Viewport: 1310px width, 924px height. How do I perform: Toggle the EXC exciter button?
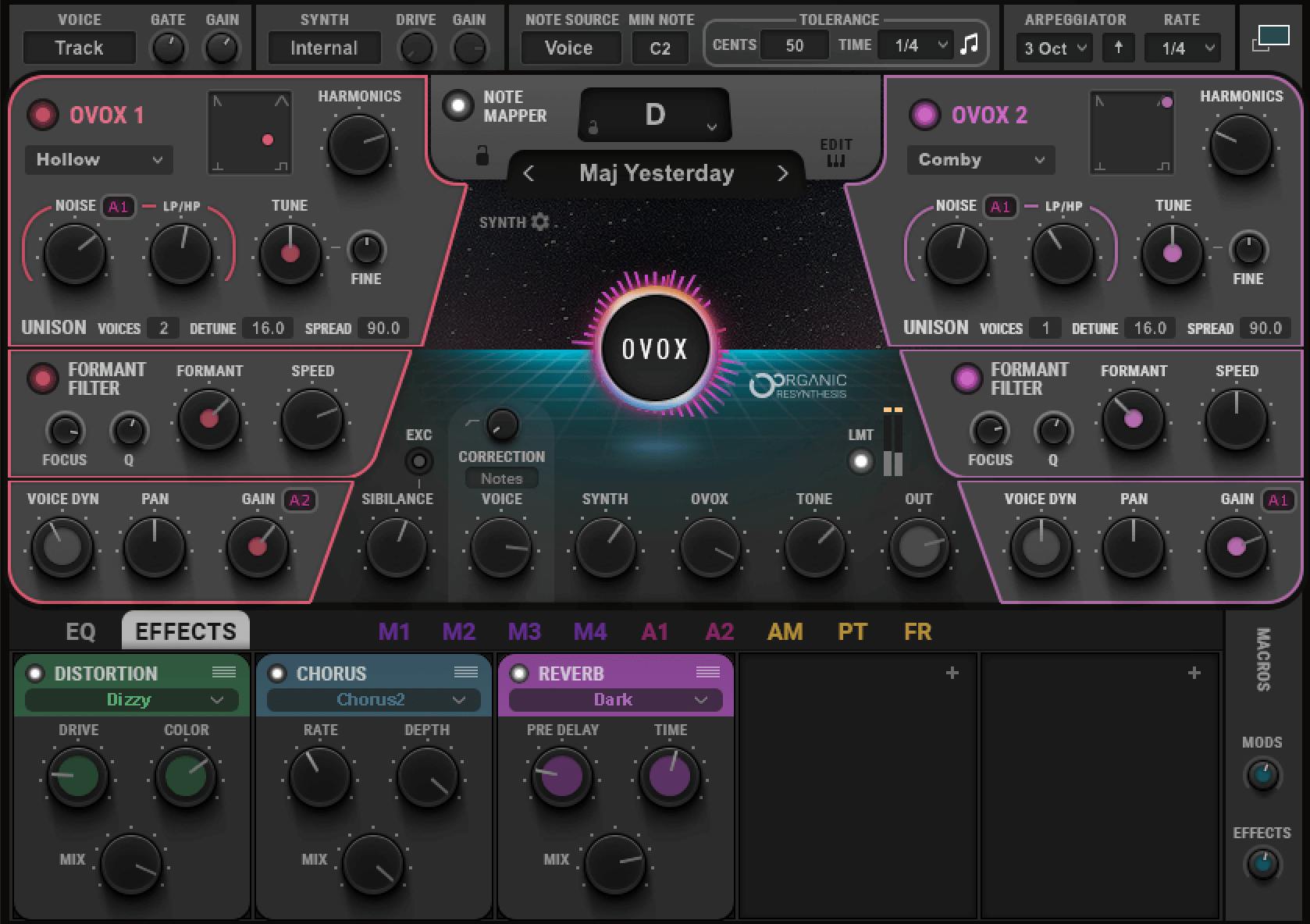click(419, 461)
